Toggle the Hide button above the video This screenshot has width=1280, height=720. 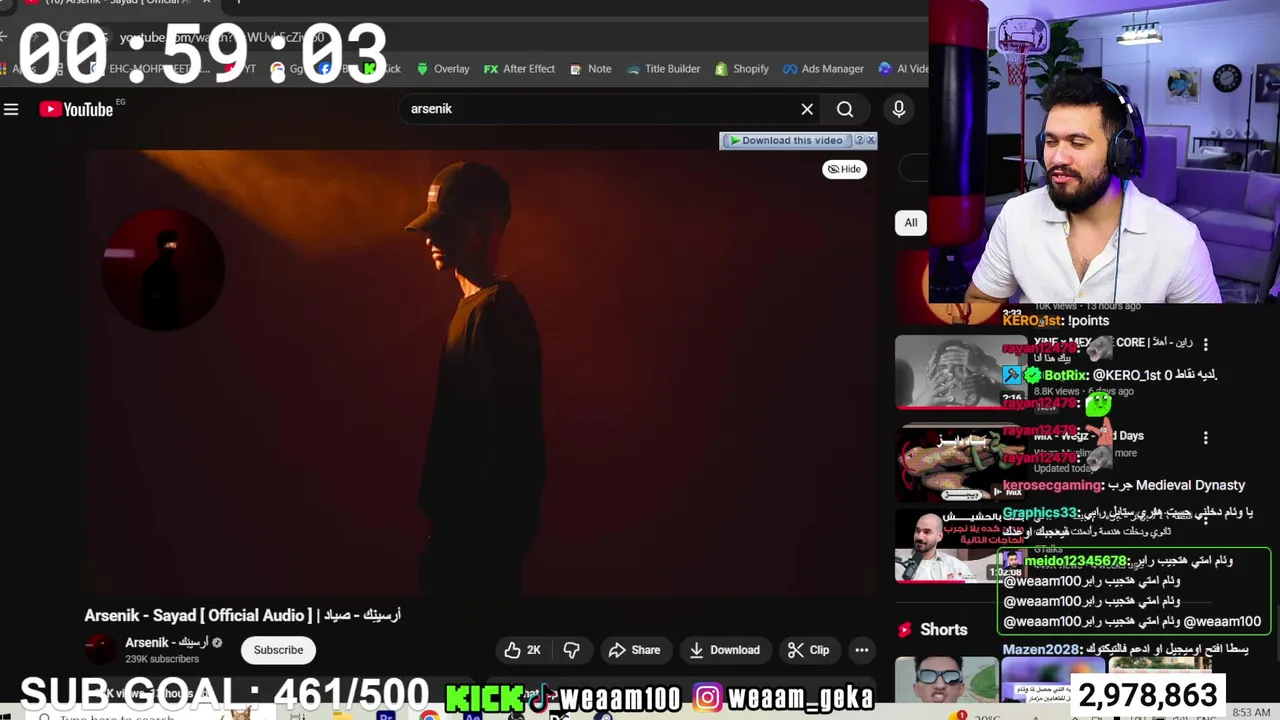tap(845, 169)
